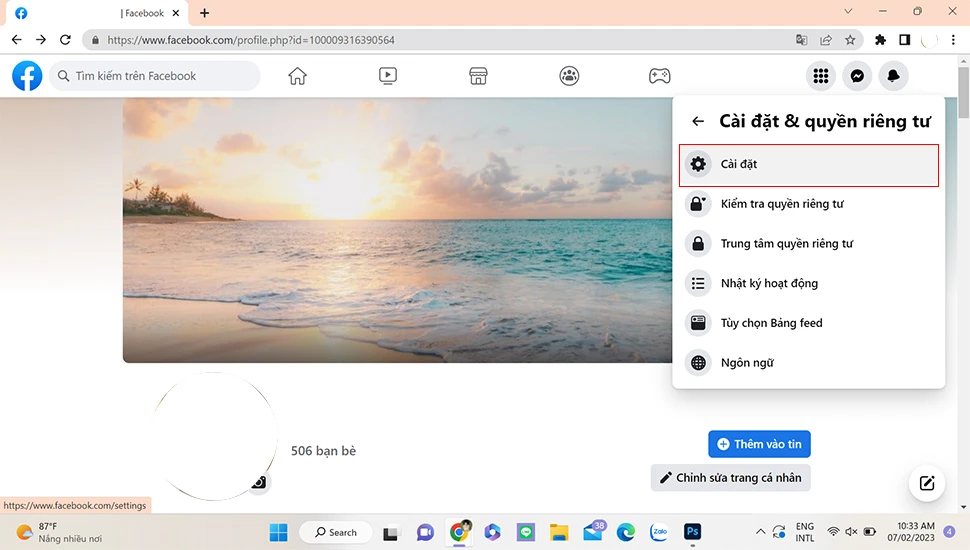The height and width of the screenshot is (550, 970).
Task: Open Photoshop from the Windows taskbar
Action: point(692,532)
